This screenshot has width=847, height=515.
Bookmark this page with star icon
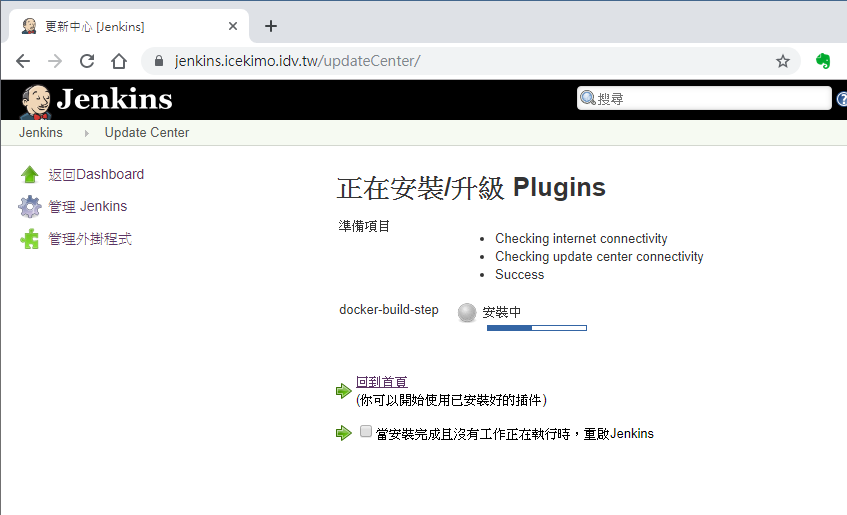(783, 61)
